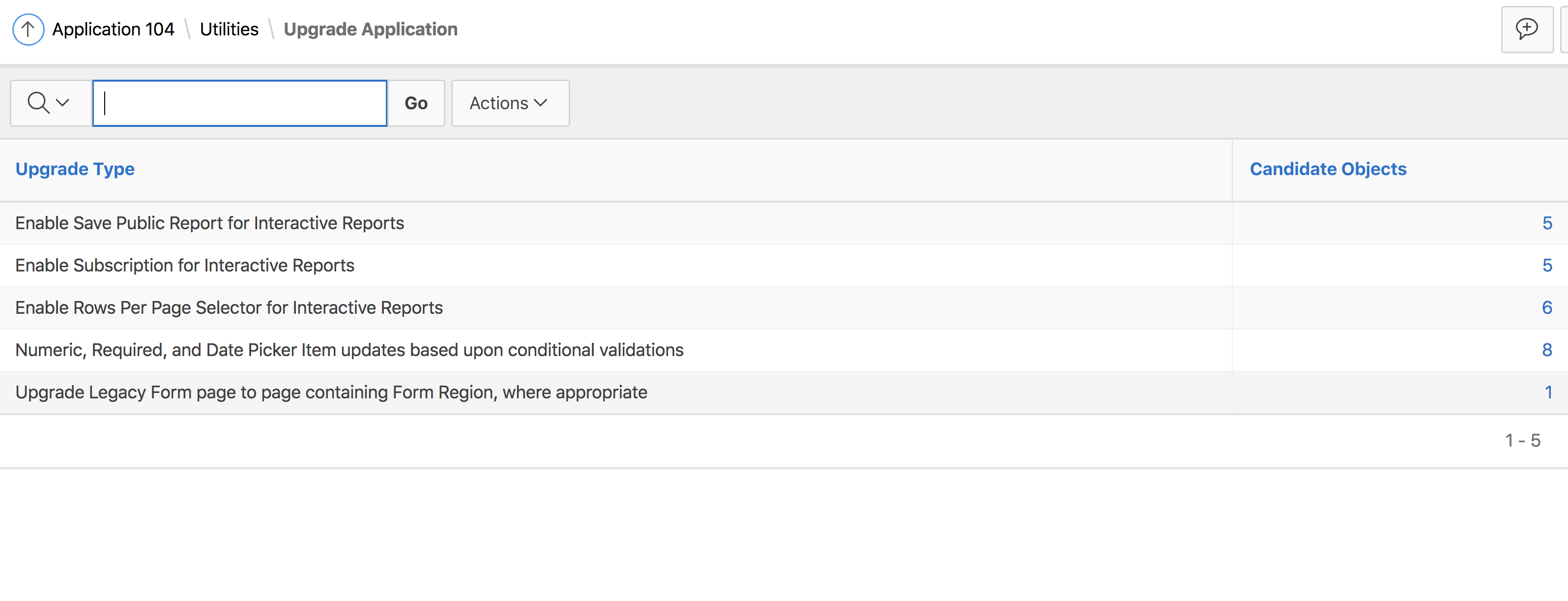
Task: Click the Upgrade Application breadcrumb title
Action: 370,29
